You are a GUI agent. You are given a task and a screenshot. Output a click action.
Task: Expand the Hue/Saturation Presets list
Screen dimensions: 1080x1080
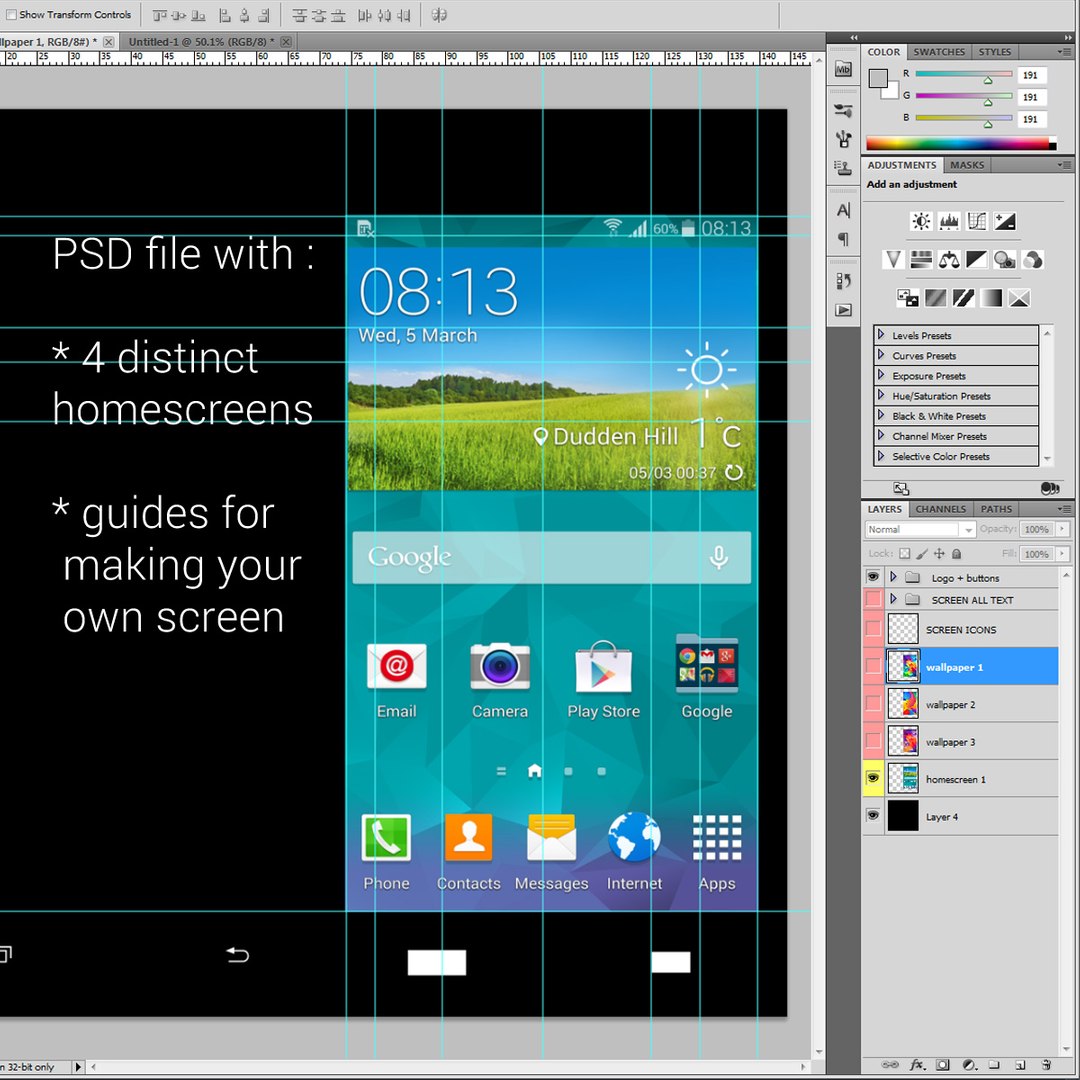881,395
